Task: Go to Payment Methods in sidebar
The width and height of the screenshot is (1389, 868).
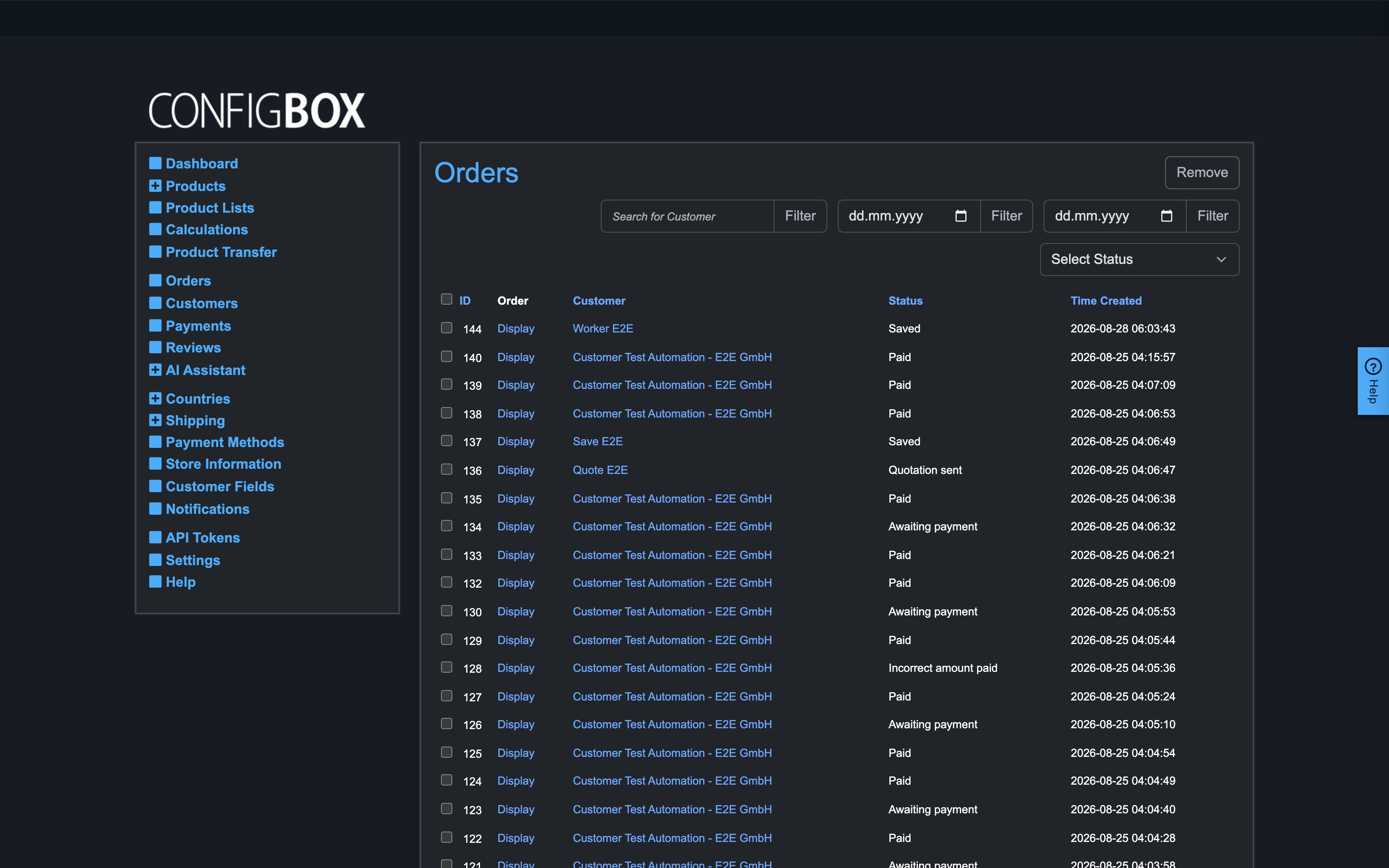Action: point(225,442)
